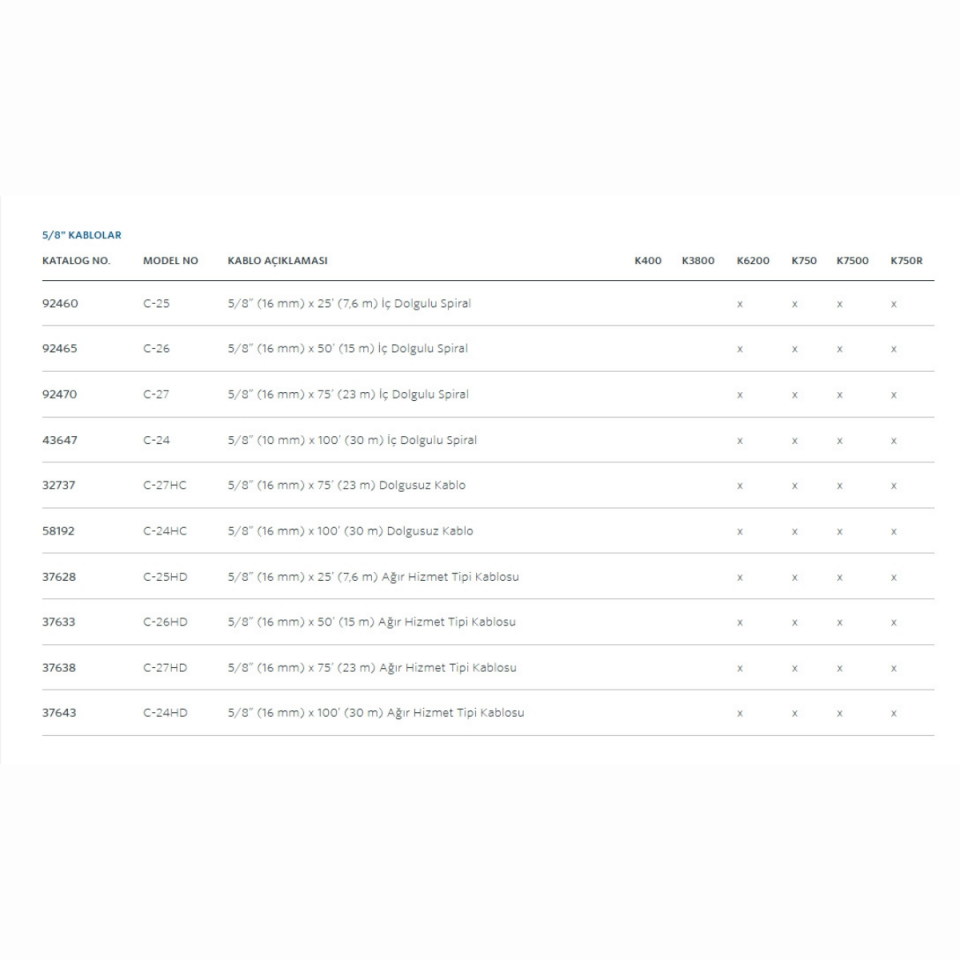The width and height of the screenshot is (960, 960).
Task: Select model number C-25HD
Action: [165, 577]
